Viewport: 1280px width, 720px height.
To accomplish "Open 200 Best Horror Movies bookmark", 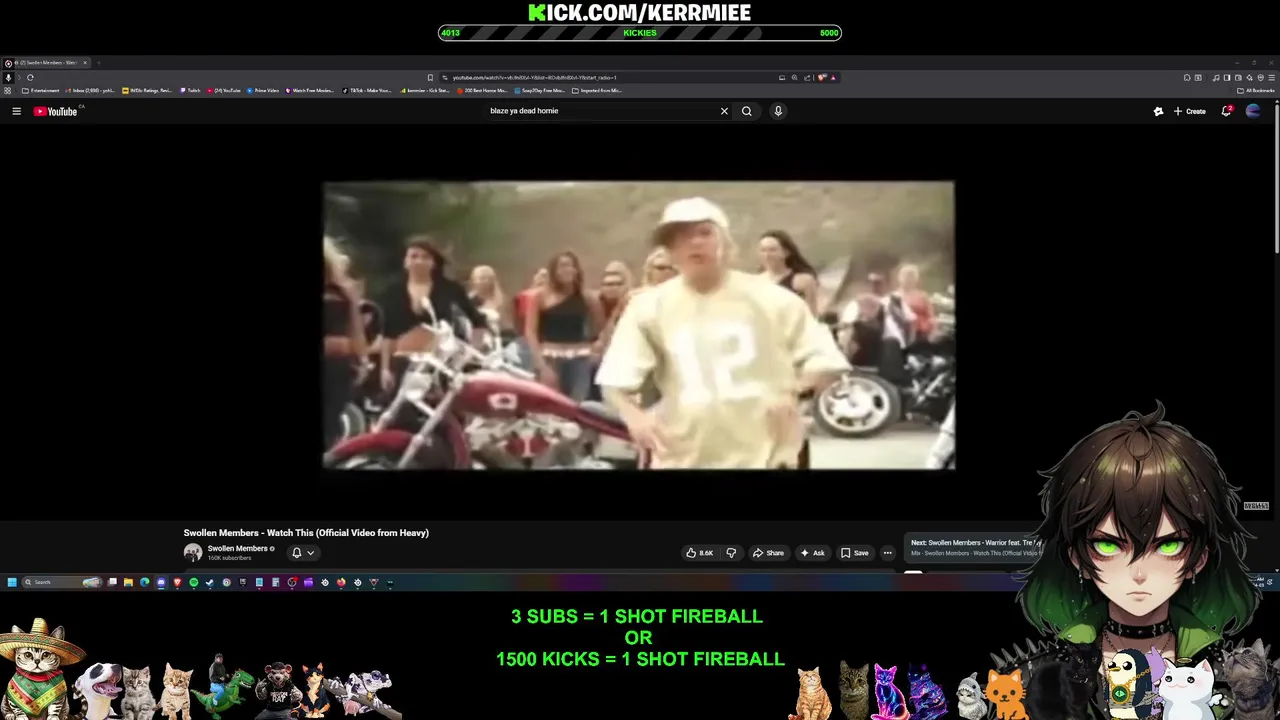I will pyautogui.click(x=482, y=90).
